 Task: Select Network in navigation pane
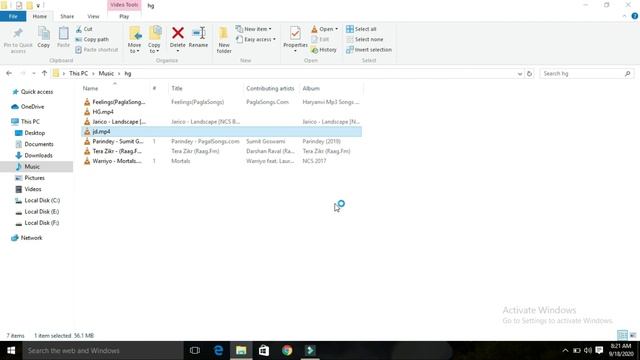(27, 238)
